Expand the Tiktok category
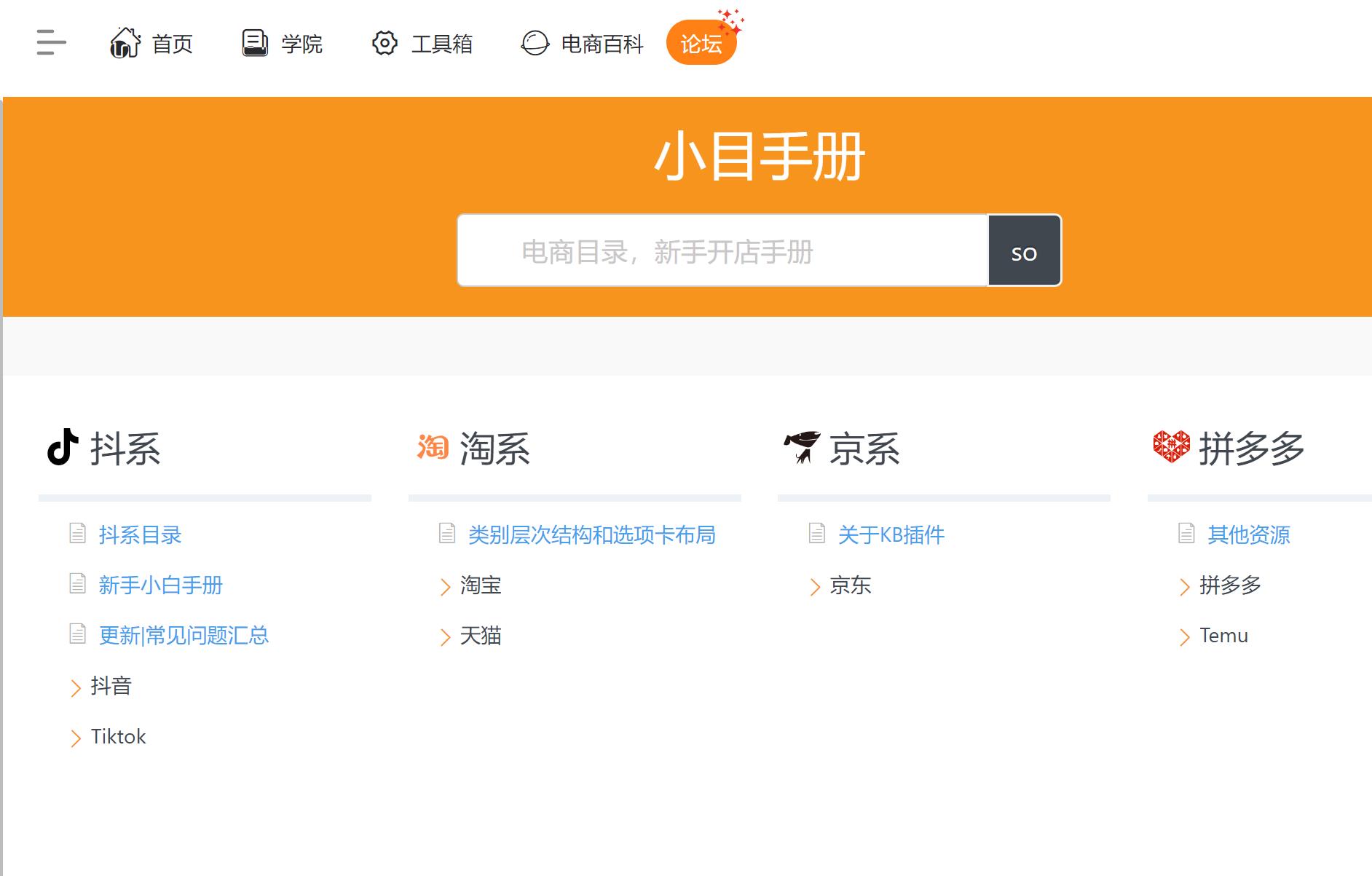This screenshot has height=876, width=1372. (117, 737)
